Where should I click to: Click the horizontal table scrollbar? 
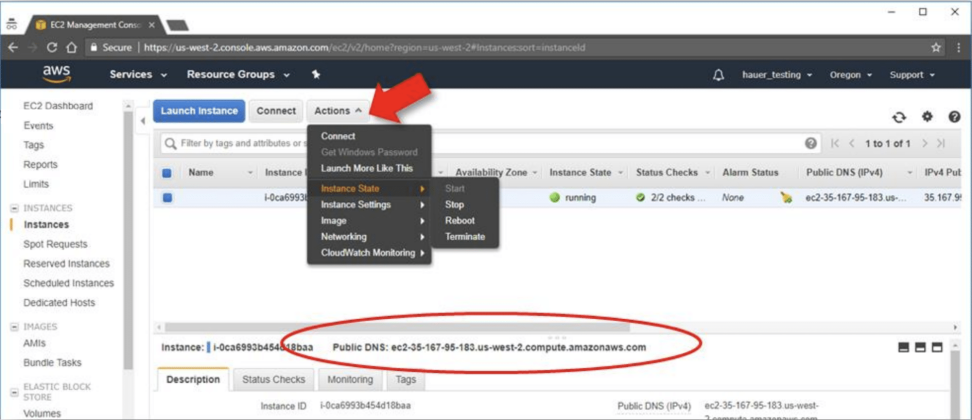coord(397,326)
